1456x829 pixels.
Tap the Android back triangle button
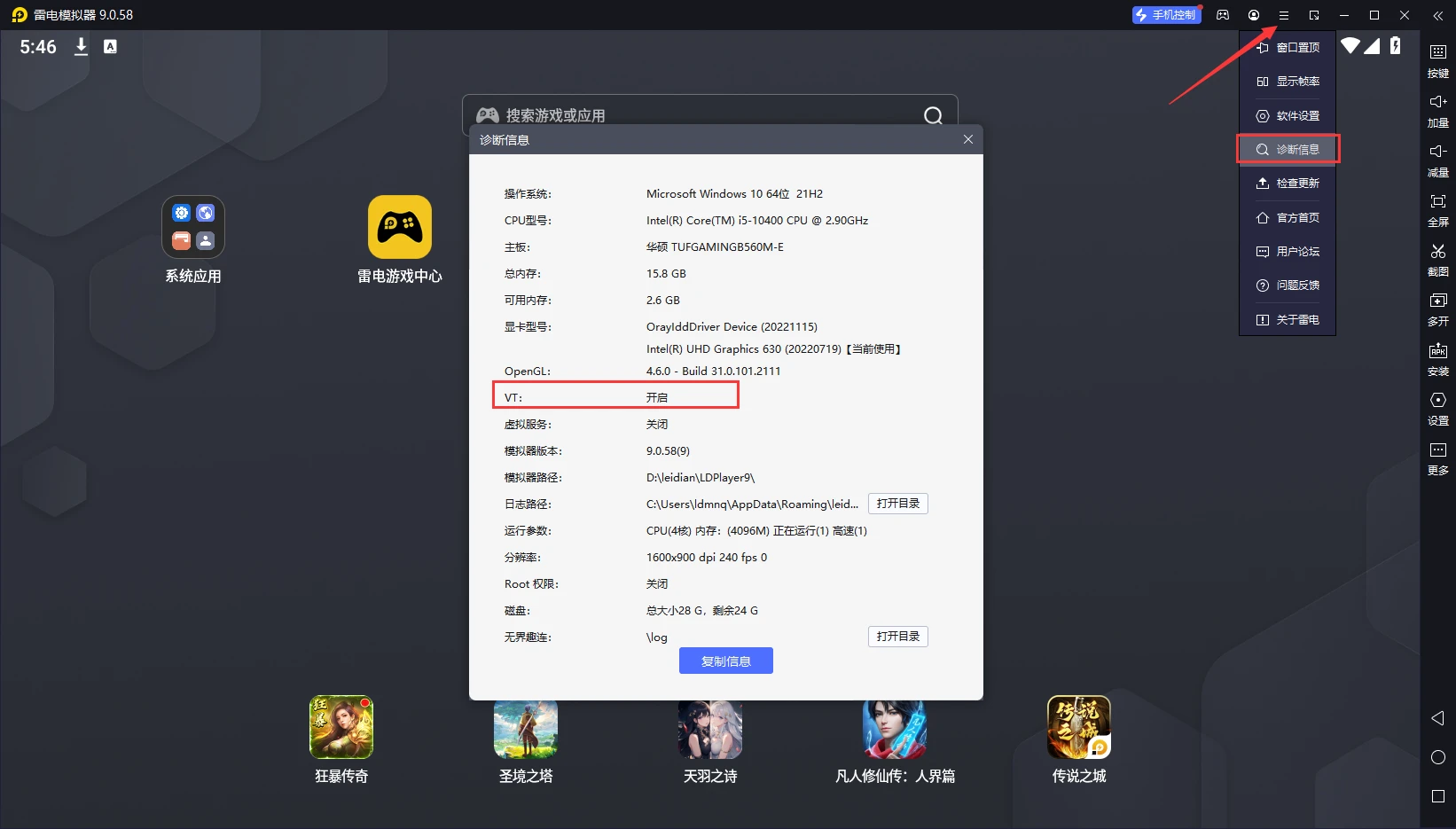pyautogui.click(x=1438, y=718)
